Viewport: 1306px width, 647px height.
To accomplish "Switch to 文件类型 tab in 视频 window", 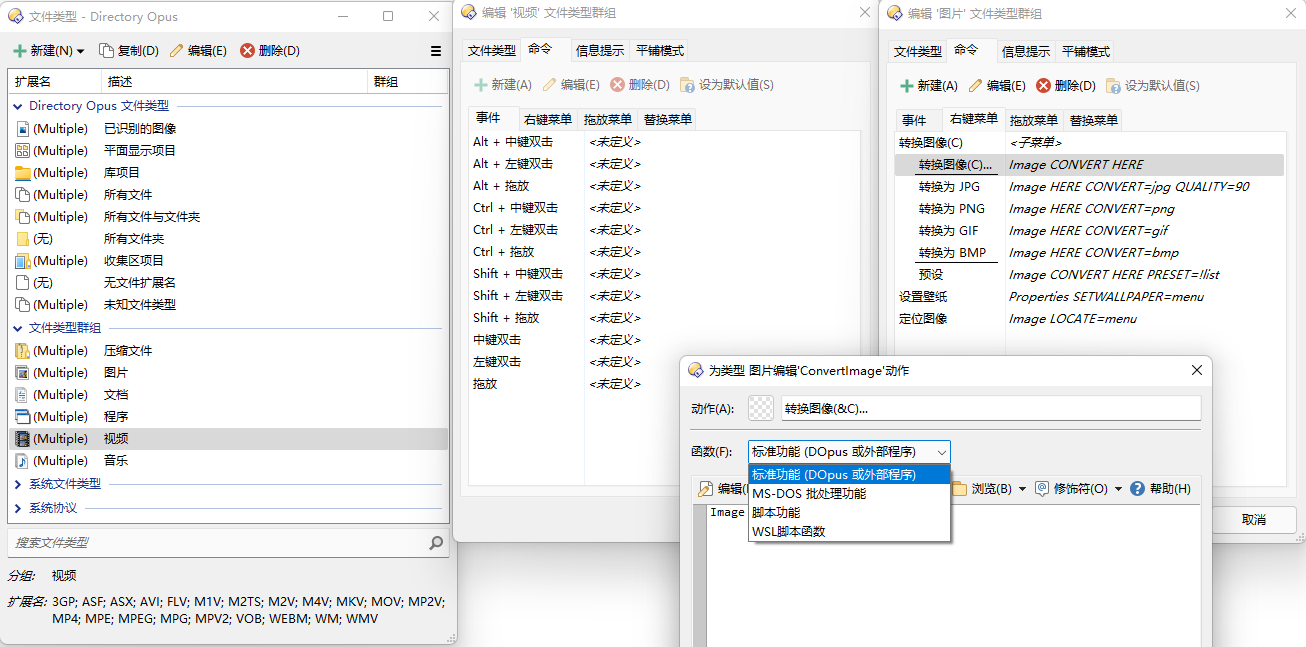I will (x=493, y=51).
